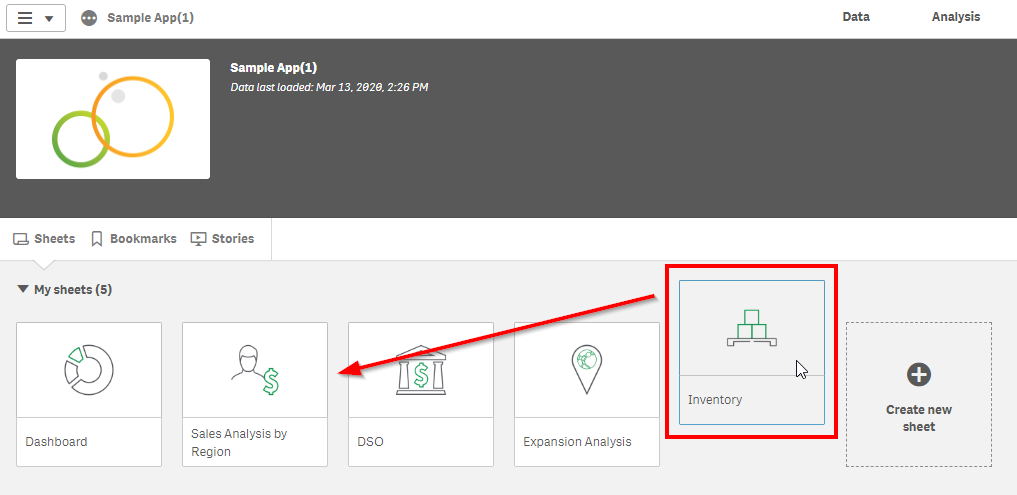The image size is (1017, 495).
Task: Click the Inventory sheet label
Action: [715, 400]
